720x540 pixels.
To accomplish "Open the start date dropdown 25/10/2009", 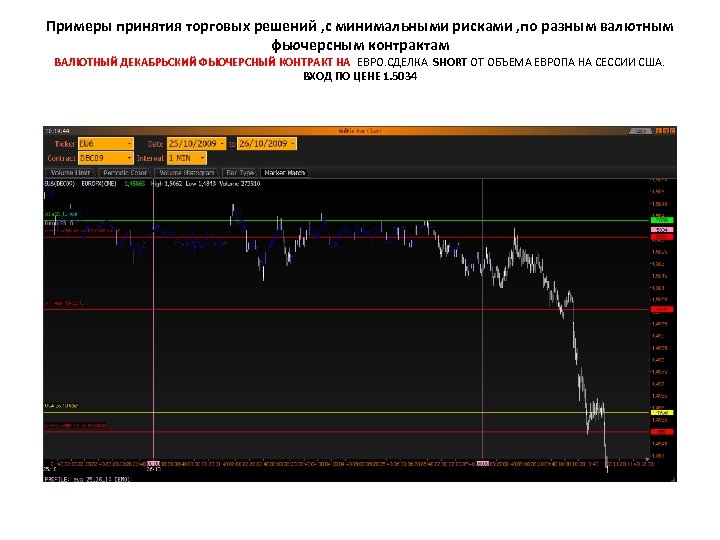I will (197, 144).
